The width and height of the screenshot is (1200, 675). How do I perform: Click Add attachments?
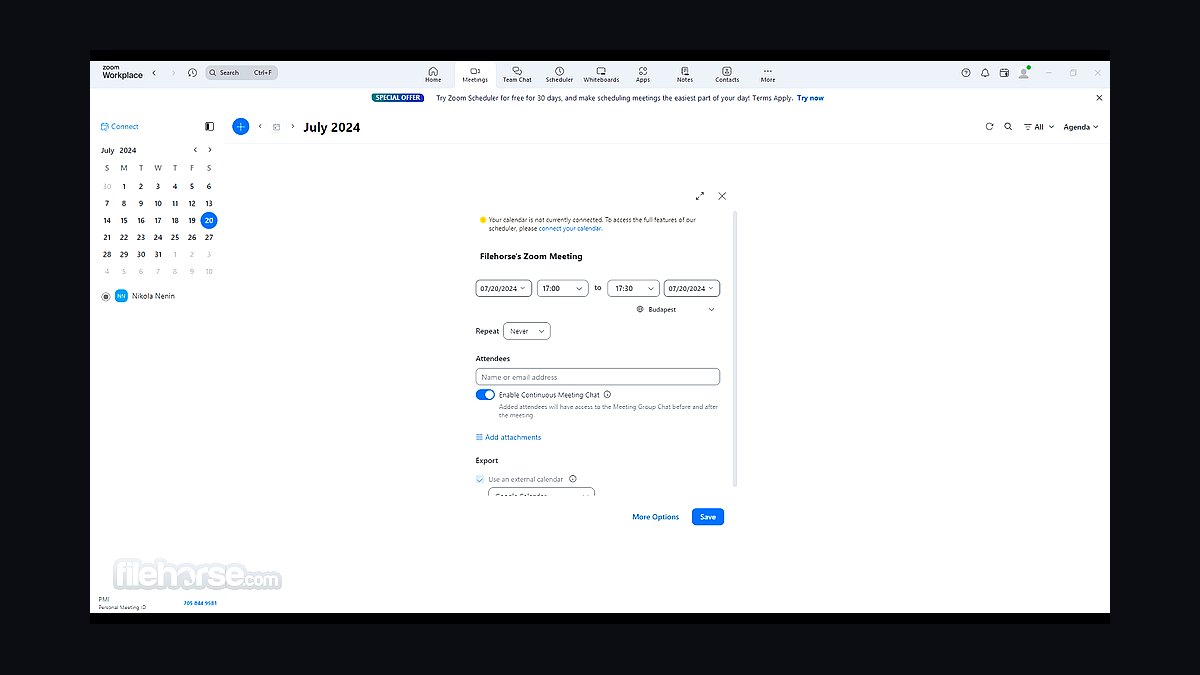coord(509,437)
